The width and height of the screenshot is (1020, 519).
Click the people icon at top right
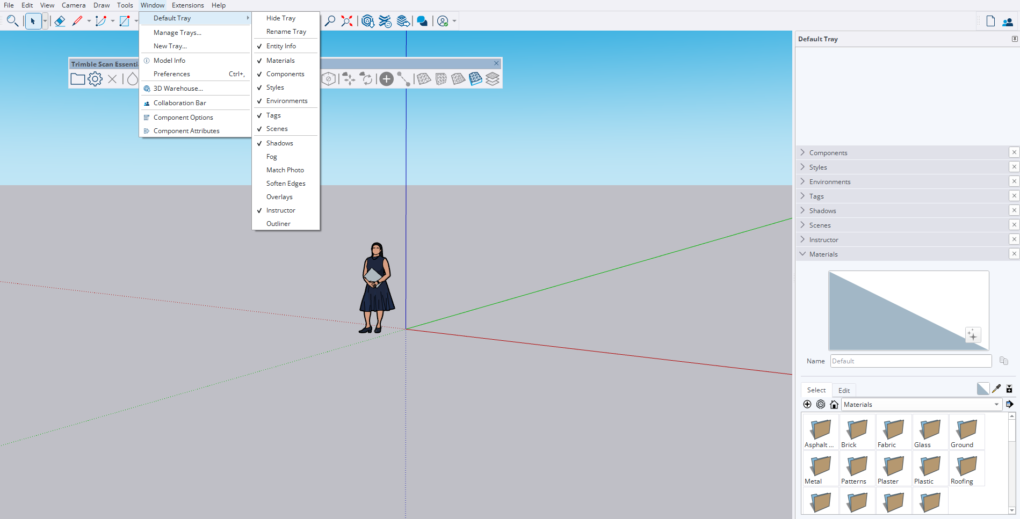pyautogui.click(x=1008, y=21)
